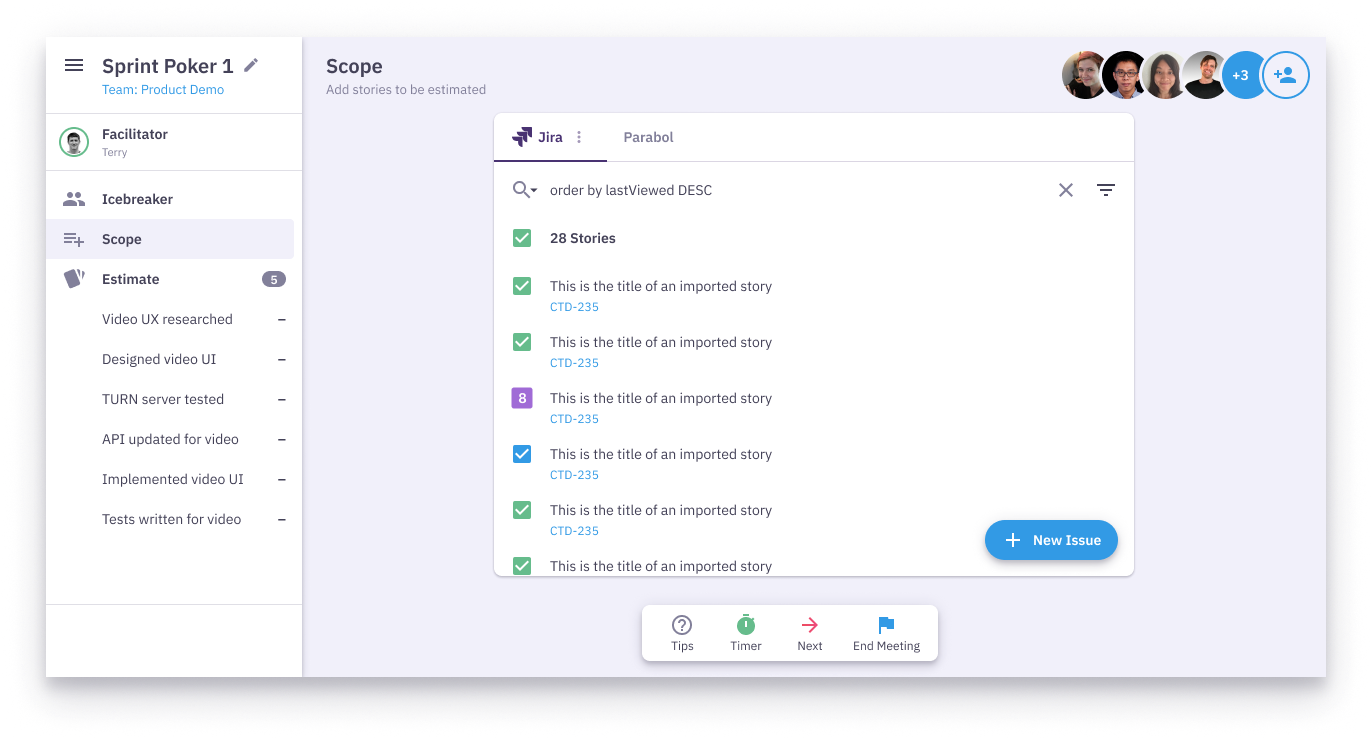Click the Estimate count badge 5

[x=274, y=279]
